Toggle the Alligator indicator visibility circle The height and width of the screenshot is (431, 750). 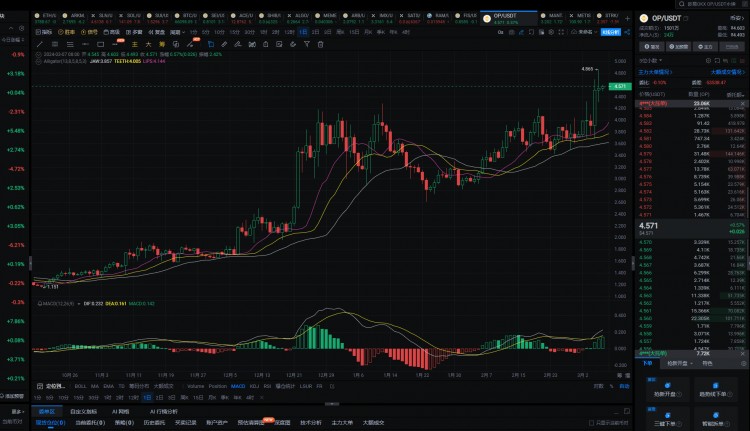pyautogui.click(x=39, y=61)
